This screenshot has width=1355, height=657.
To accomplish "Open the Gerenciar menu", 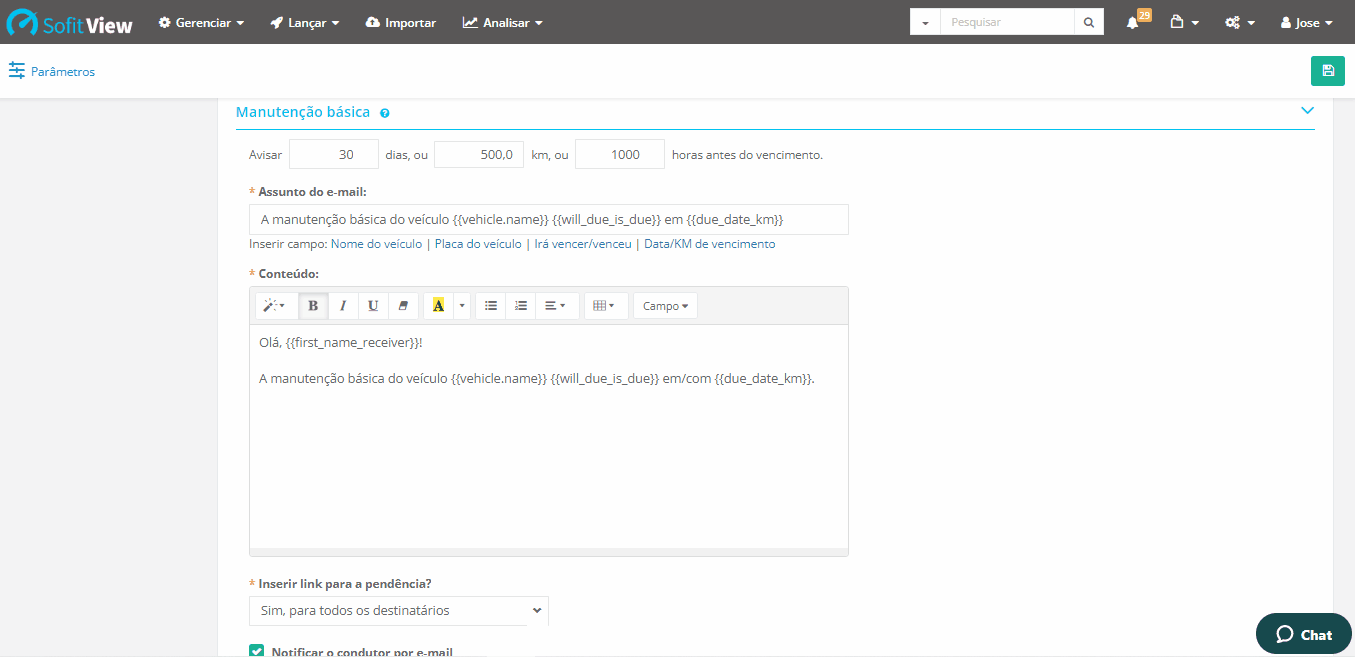I will [x=201, y=22].
